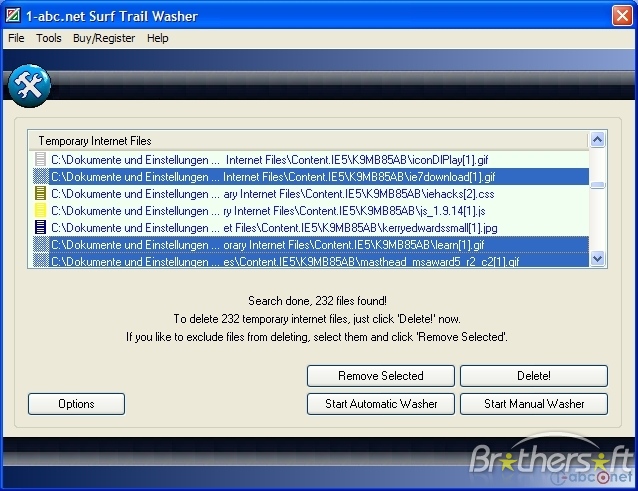Viewport: 638px width, 491px height.
Task: Open the Buy/Register menu
Action: tap(104, 38)
